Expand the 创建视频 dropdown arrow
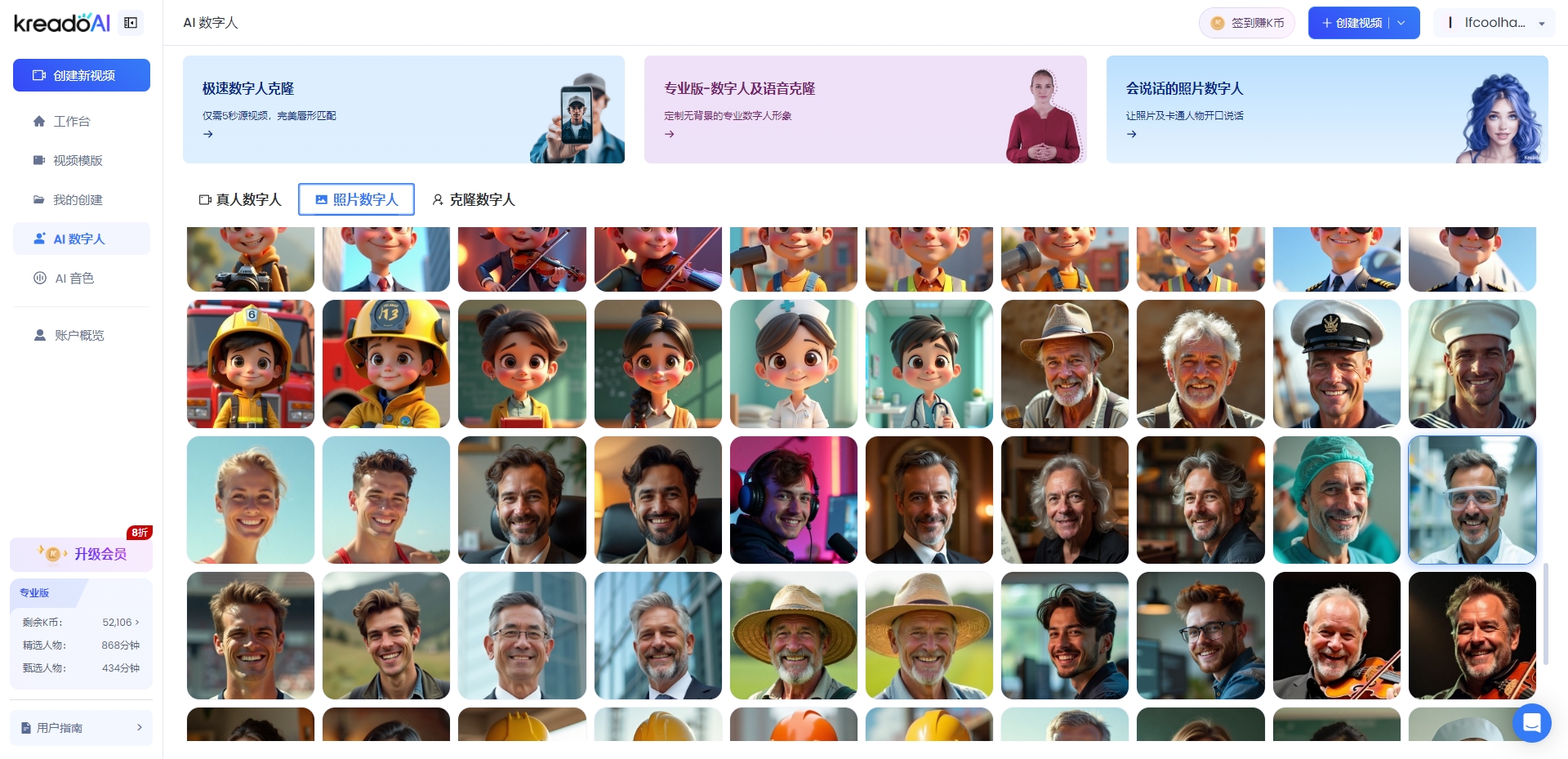This screenshot has width=1568, height=759. [1401, 23]
